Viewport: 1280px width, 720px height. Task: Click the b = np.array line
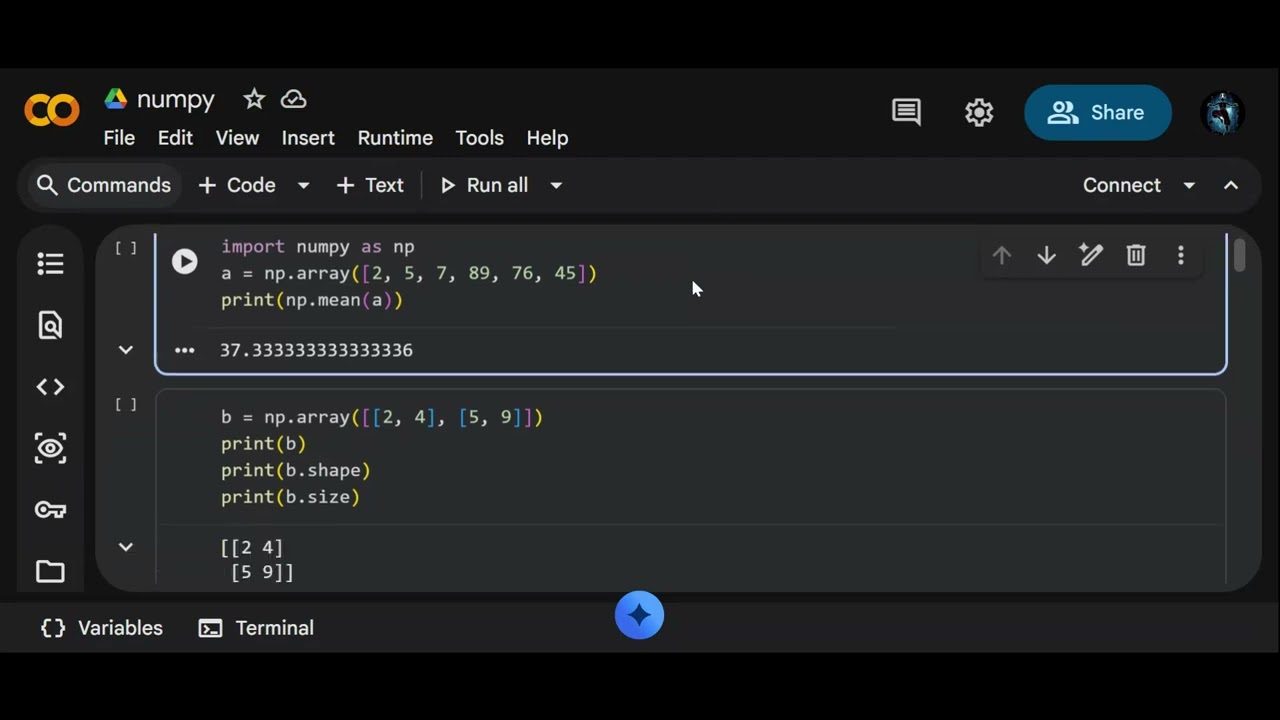click(x=382, y=417)
